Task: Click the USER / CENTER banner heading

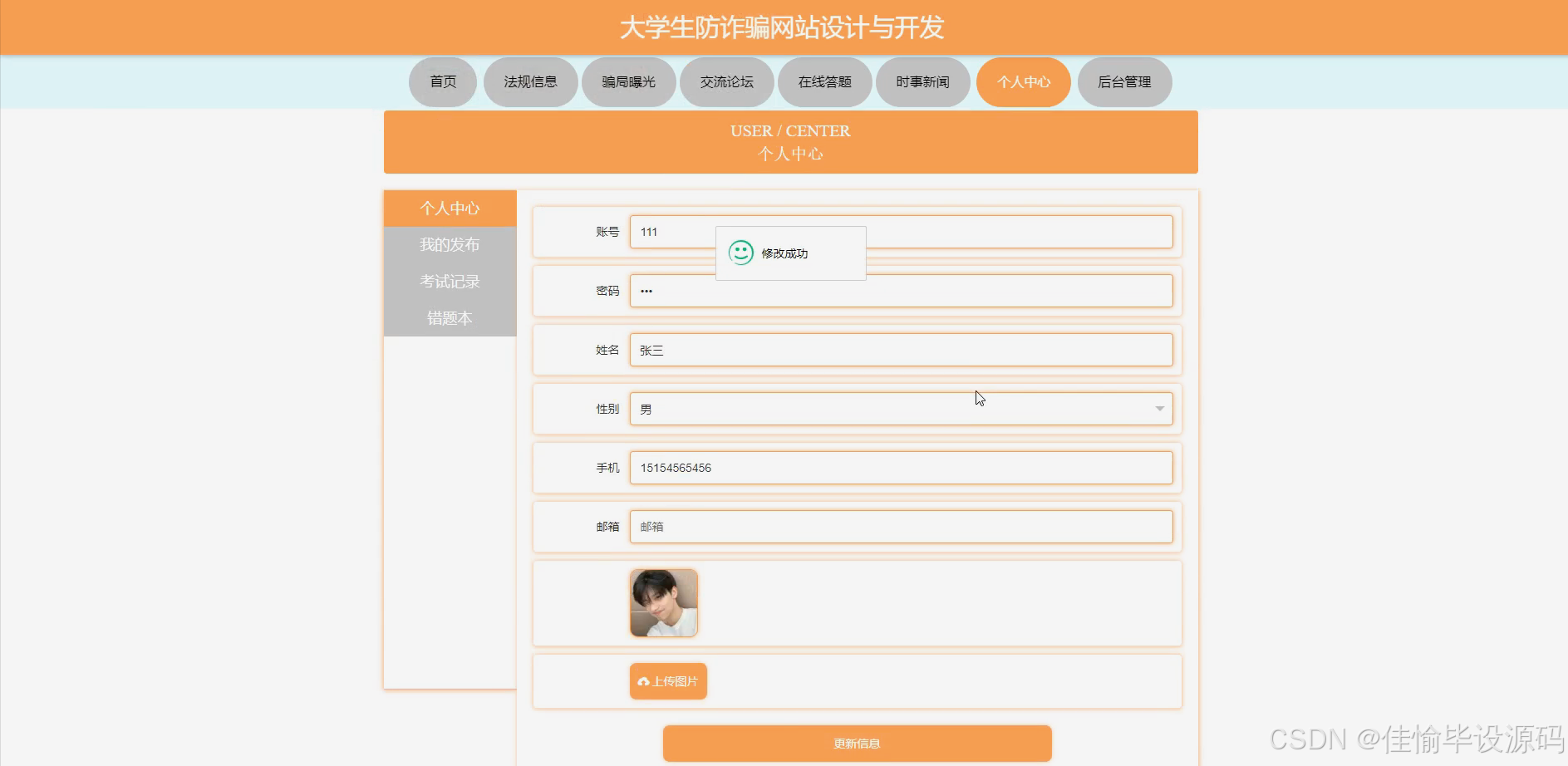Action: tap(790, 131)
